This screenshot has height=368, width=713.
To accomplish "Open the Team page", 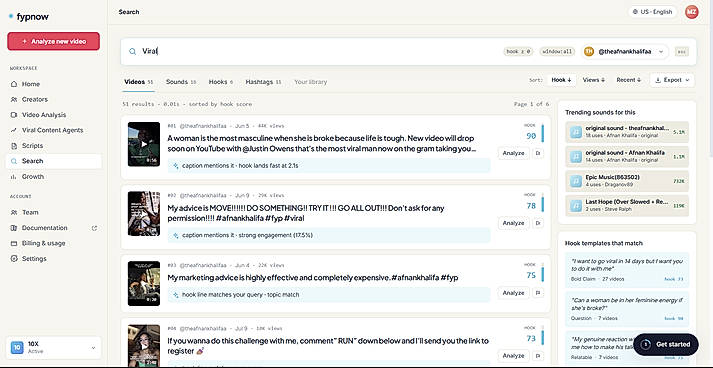I will point(30,212).
